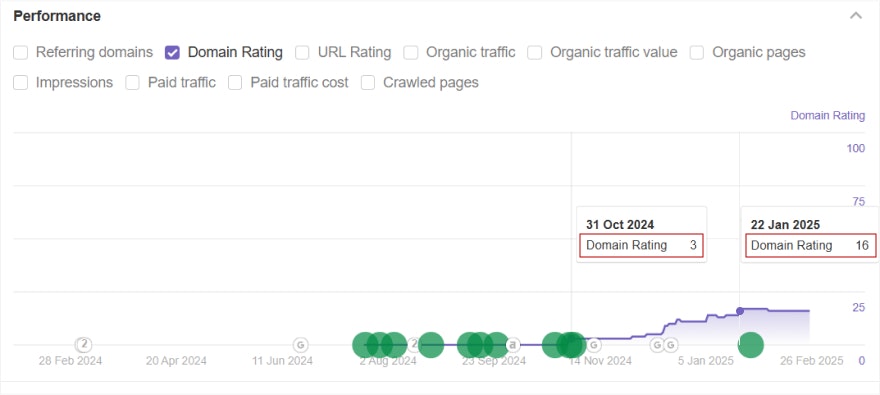The width and height of the screenshot is (880, 395).
Task: Check the Crawled pages checkbox
Action: (x=368, y=83)
